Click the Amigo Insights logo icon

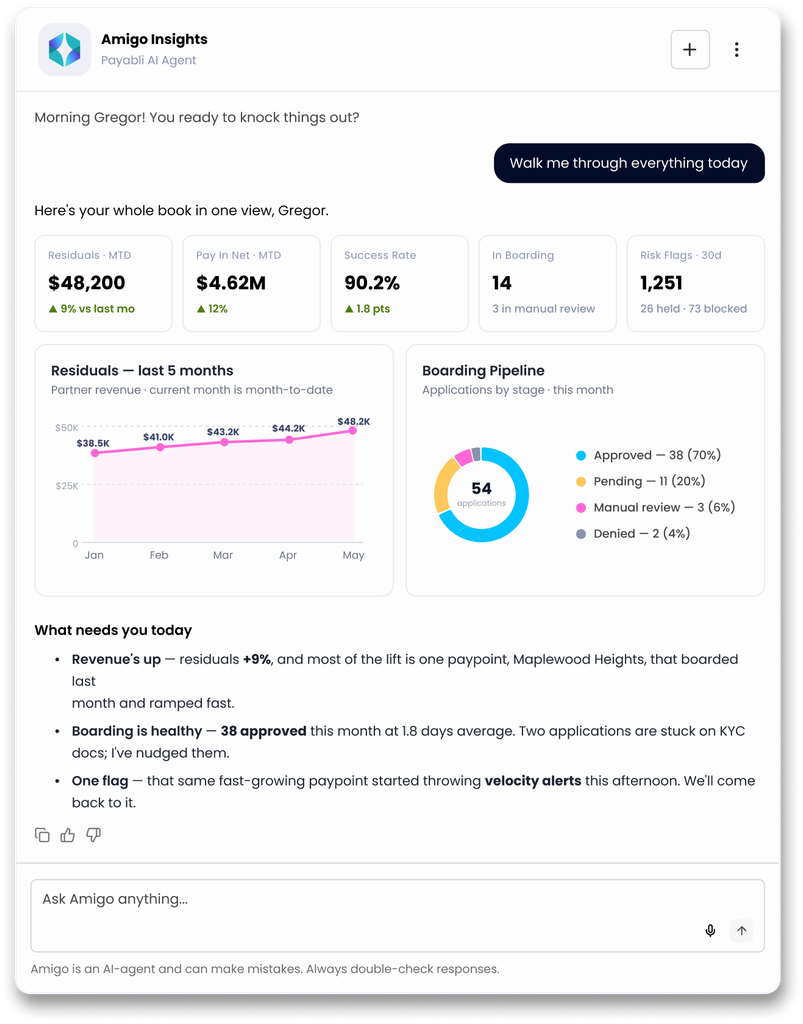[65, 50]
